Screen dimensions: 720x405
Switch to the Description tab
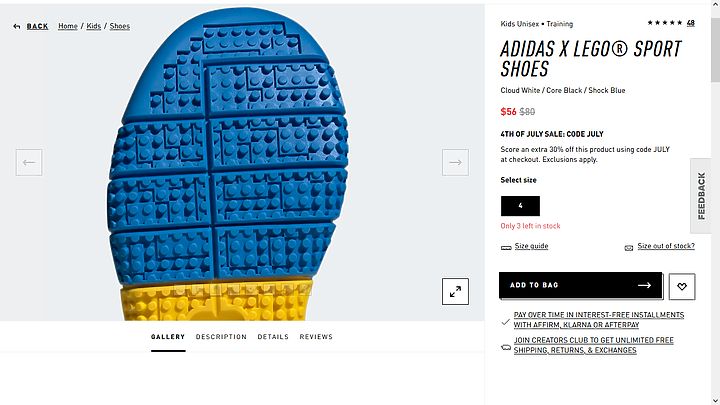coord(221,337)
